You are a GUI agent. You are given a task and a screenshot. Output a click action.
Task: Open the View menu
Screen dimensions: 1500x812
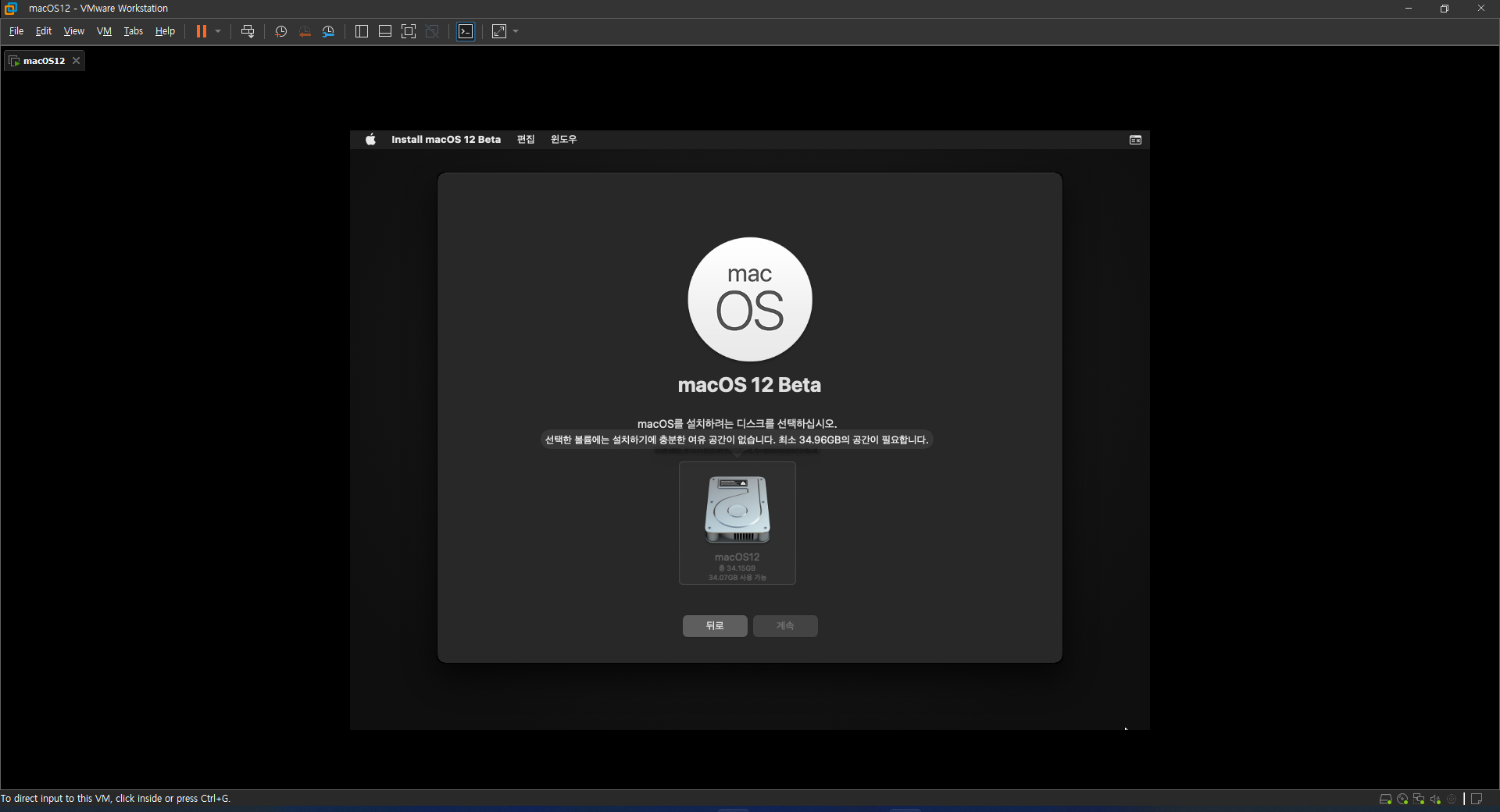coord(73,31)
